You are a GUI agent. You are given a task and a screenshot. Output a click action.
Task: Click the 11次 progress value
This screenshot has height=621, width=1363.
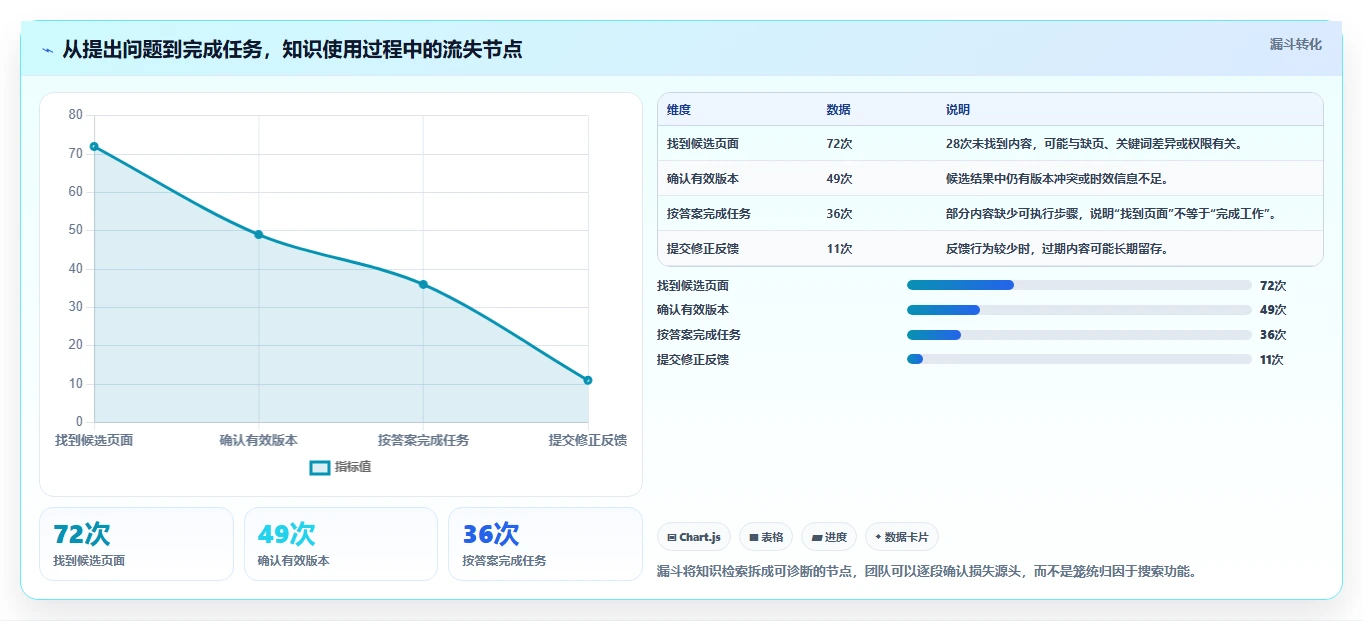(x=1272, y=359)
